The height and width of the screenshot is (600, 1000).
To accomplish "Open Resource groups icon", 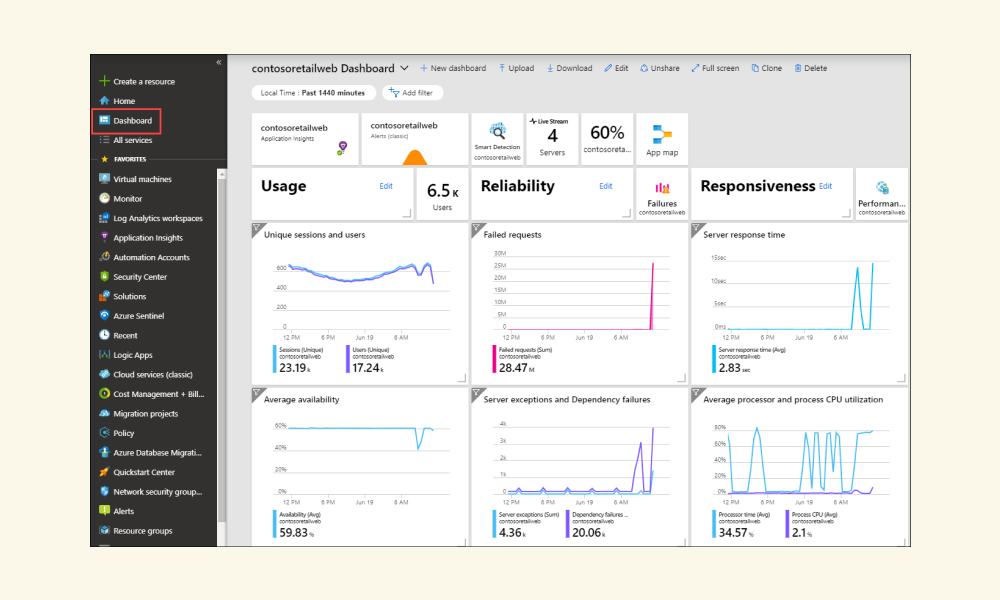I will (x=105, y=530).
